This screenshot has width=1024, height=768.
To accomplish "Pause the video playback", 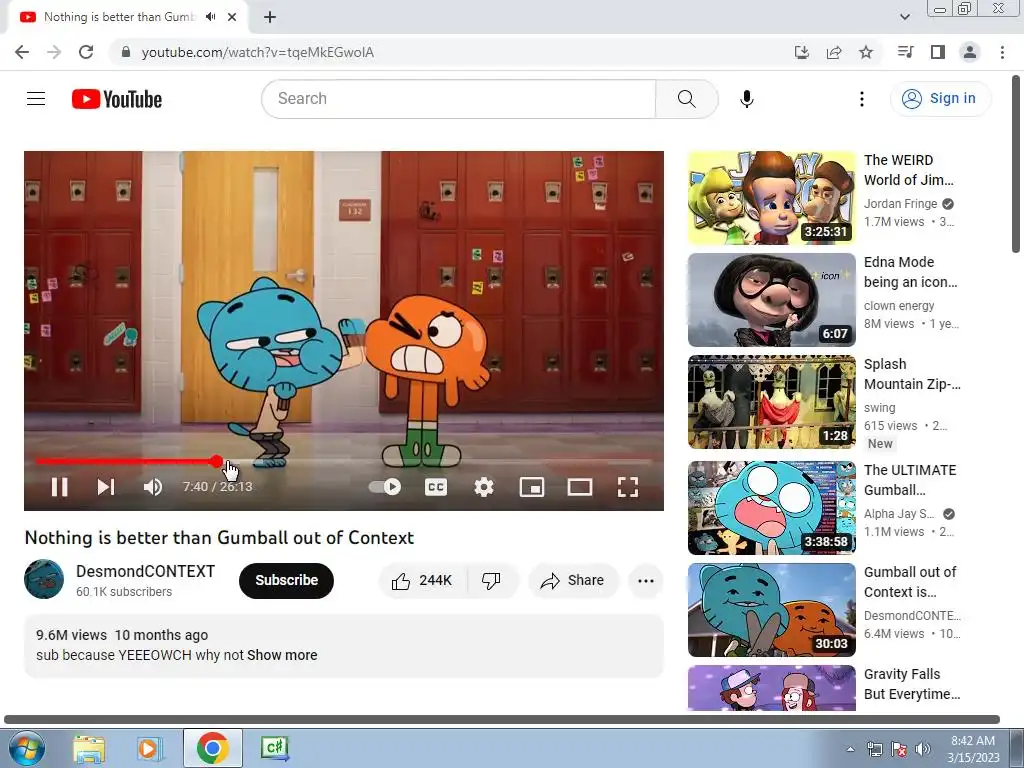I will (59, 487).
